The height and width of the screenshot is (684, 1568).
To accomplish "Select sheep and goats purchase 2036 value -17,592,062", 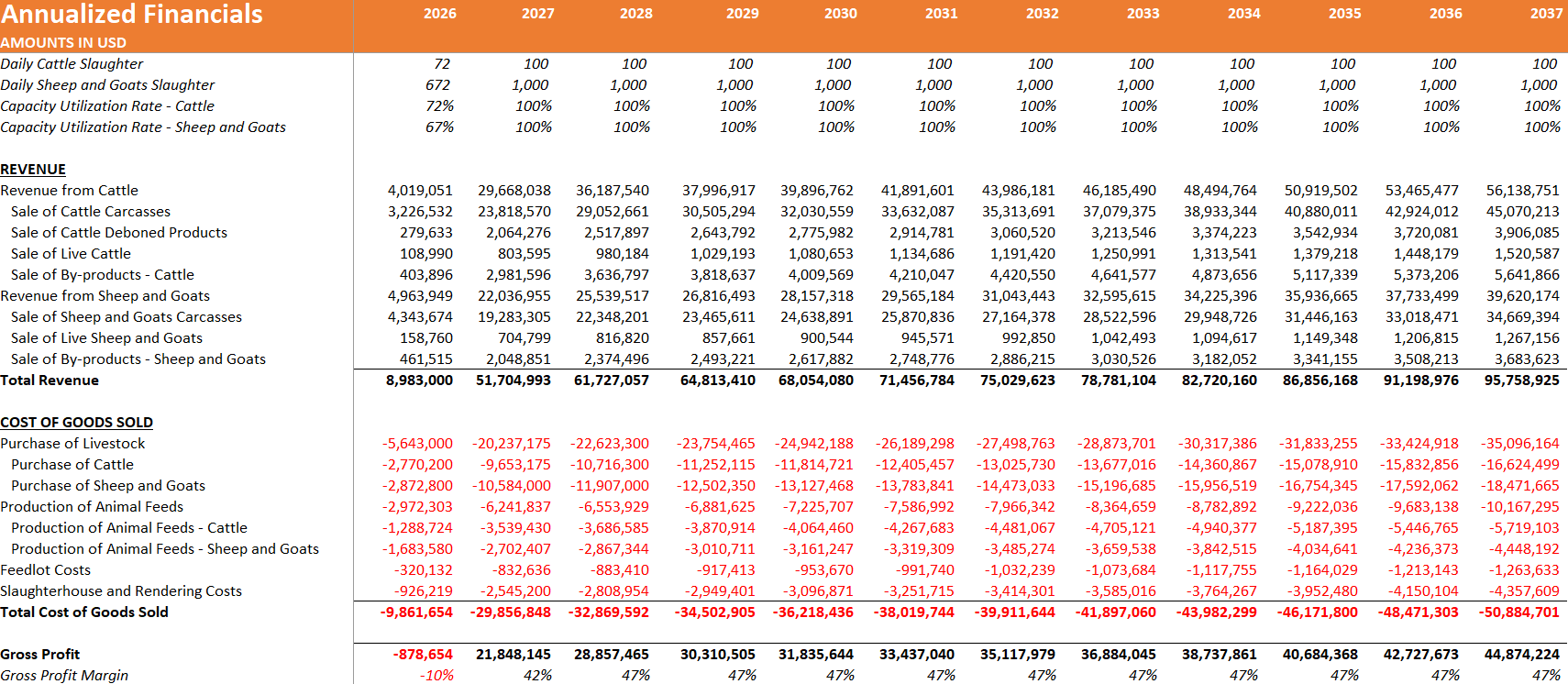I will [x=1419, y=485].
